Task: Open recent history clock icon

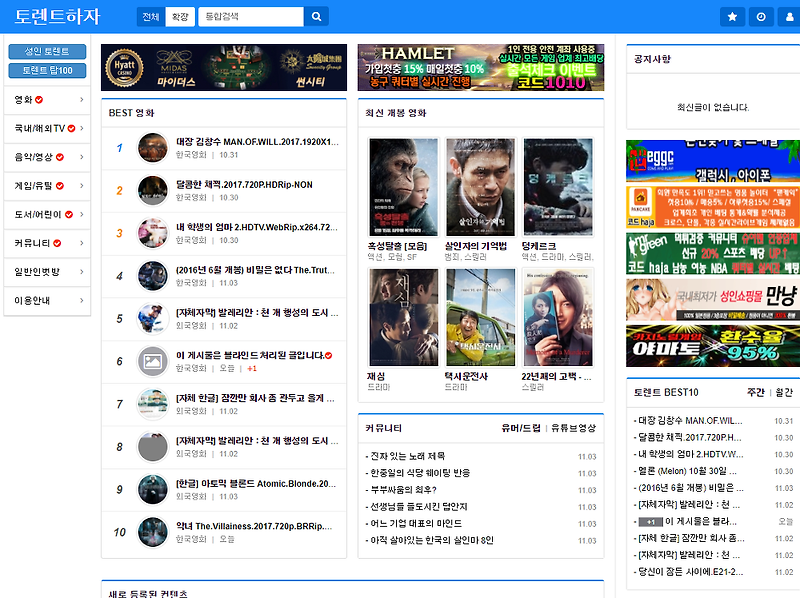Action: click(x=761, y=17)
